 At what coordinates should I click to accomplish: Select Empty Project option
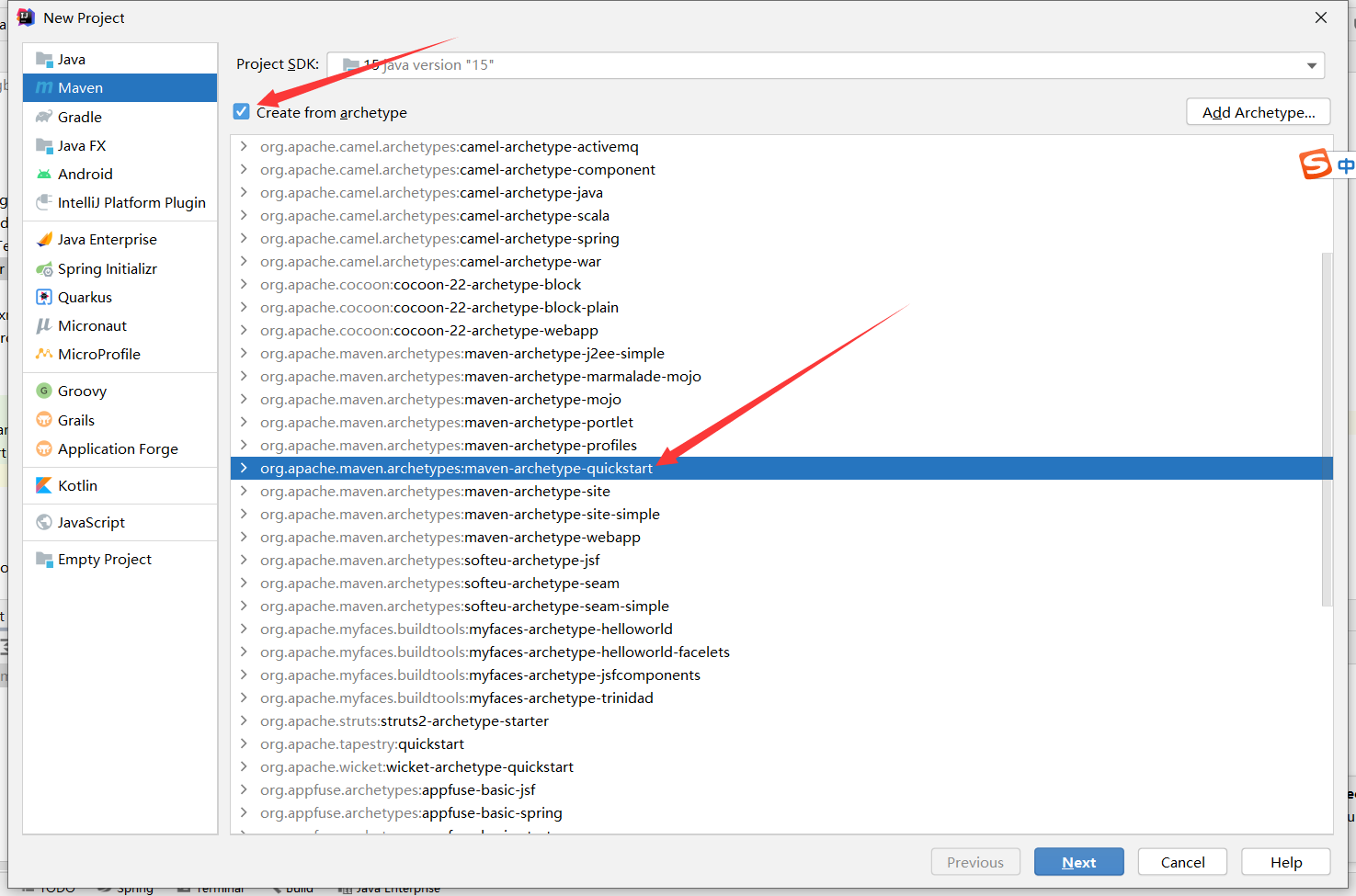(120, 559)
